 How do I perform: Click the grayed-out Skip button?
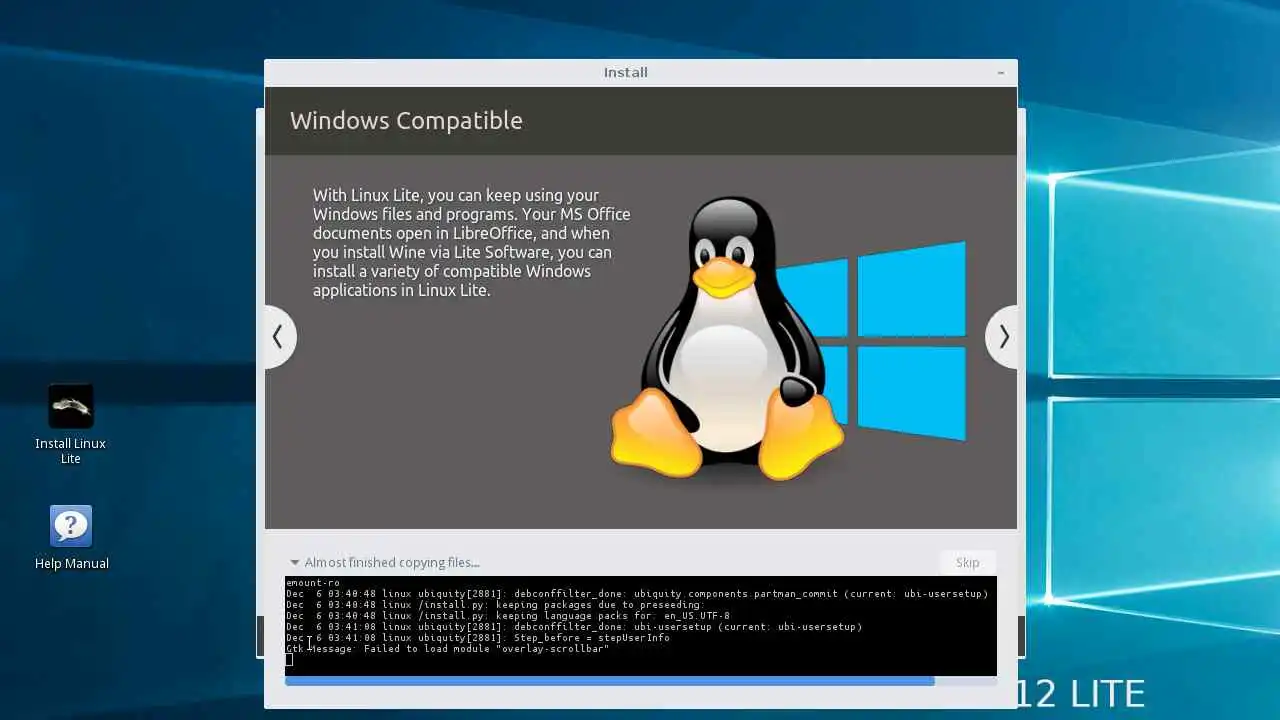[967, 562]
